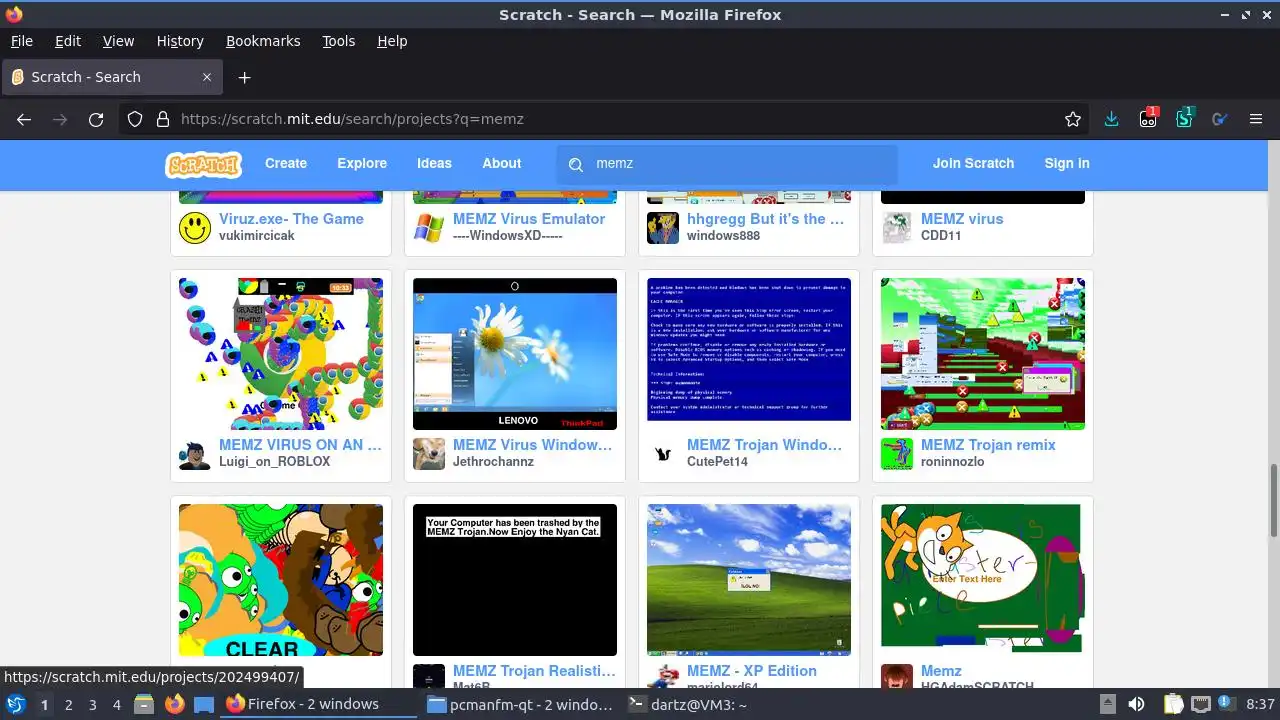The width and height of the screenshot is (1280, 720).
Task: Open the Help menu
Action: coord(392,41)
